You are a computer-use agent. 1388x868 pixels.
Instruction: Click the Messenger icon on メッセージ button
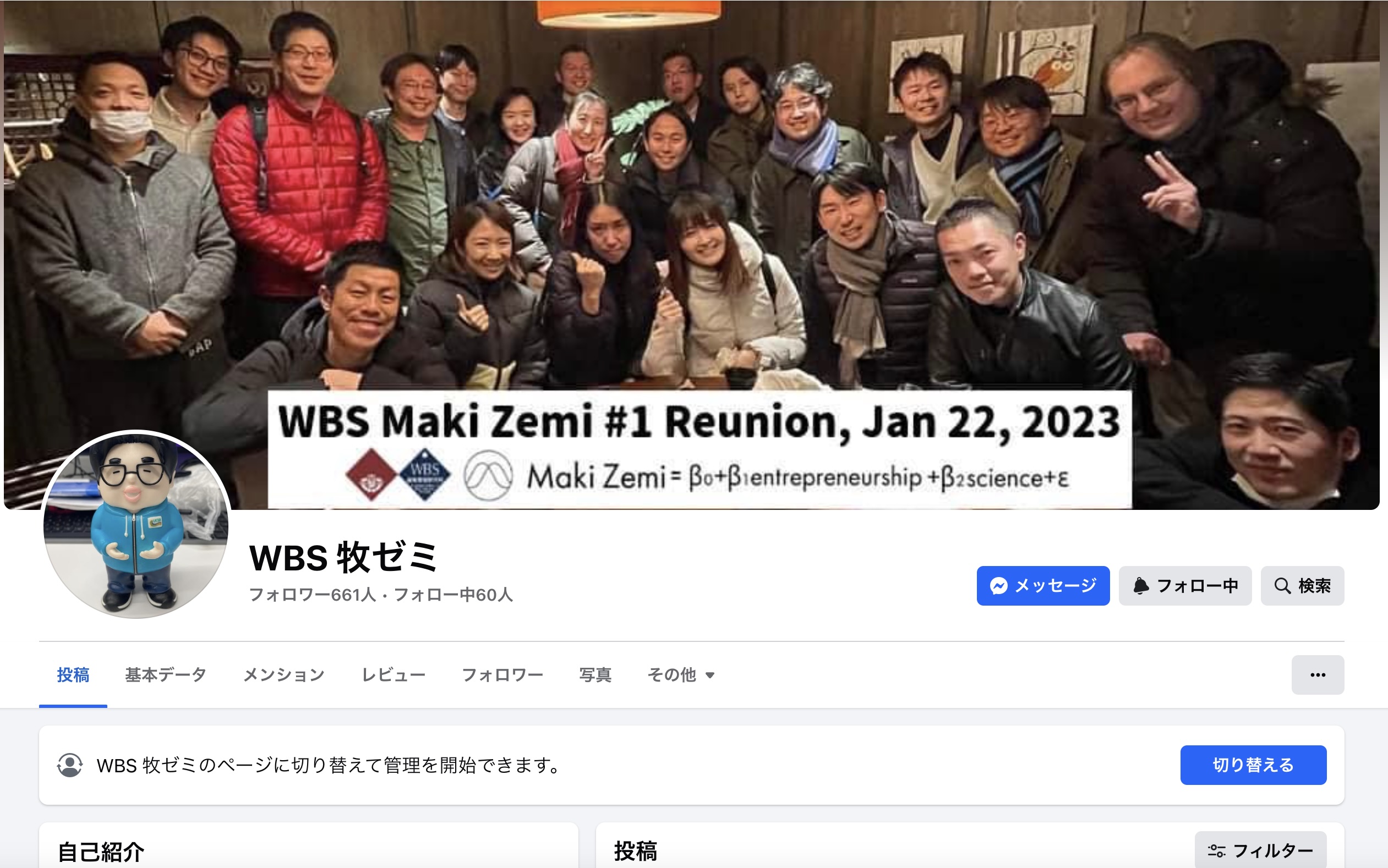999,586
